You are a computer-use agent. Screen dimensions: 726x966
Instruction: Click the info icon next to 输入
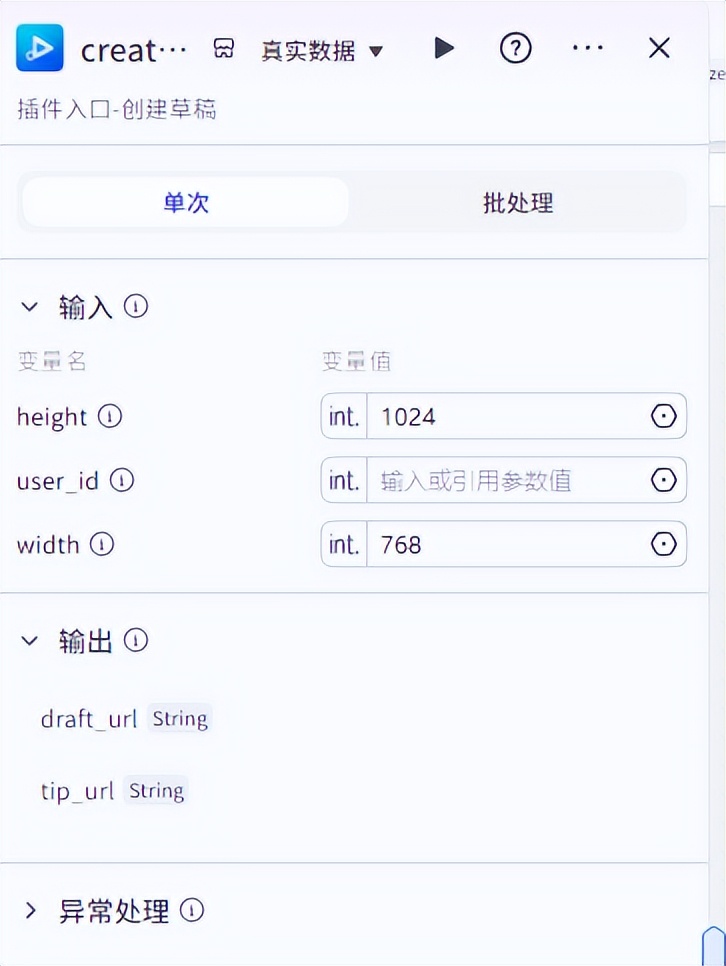(x=136, y=307)
